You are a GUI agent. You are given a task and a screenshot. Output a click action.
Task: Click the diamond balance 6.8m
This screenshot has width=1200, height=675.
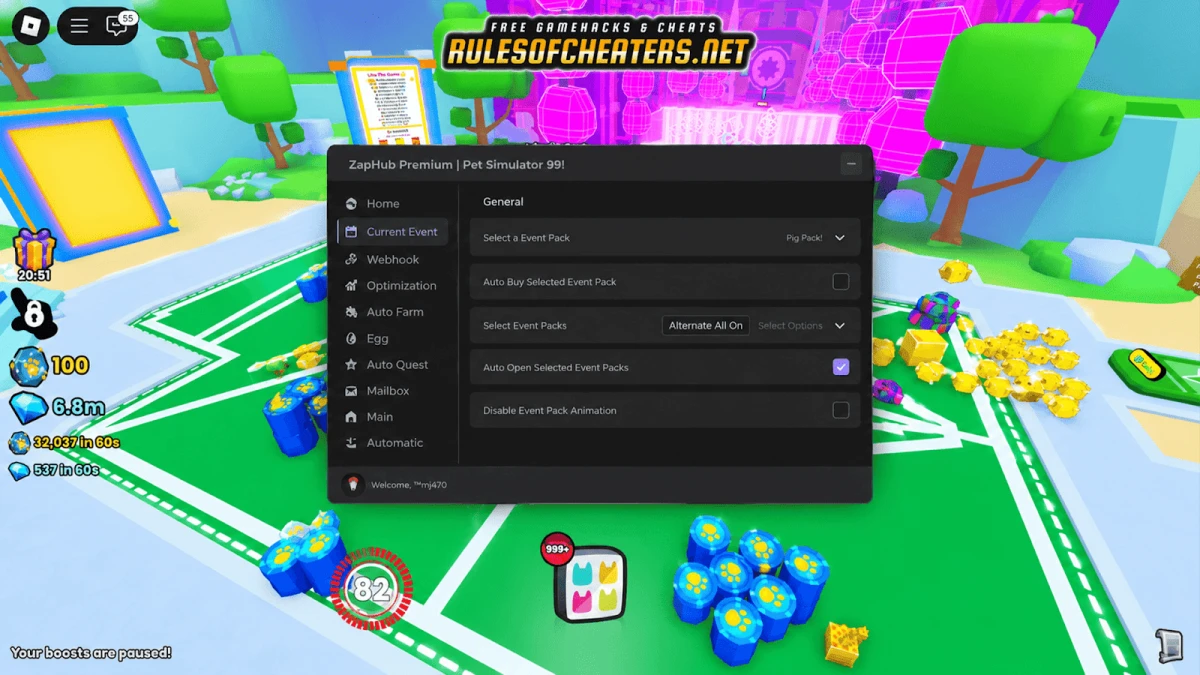(x=56, y=407)
